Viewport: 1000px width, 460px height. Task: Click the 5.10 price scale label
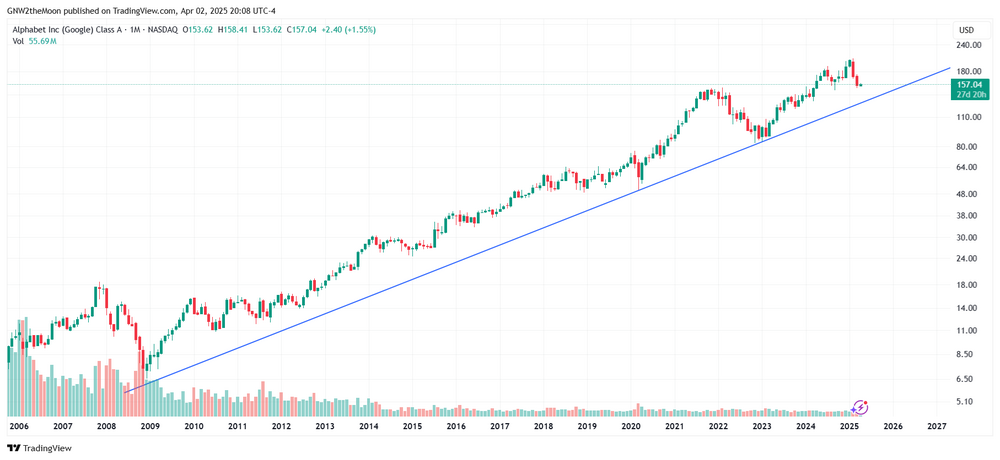point(967,402)
